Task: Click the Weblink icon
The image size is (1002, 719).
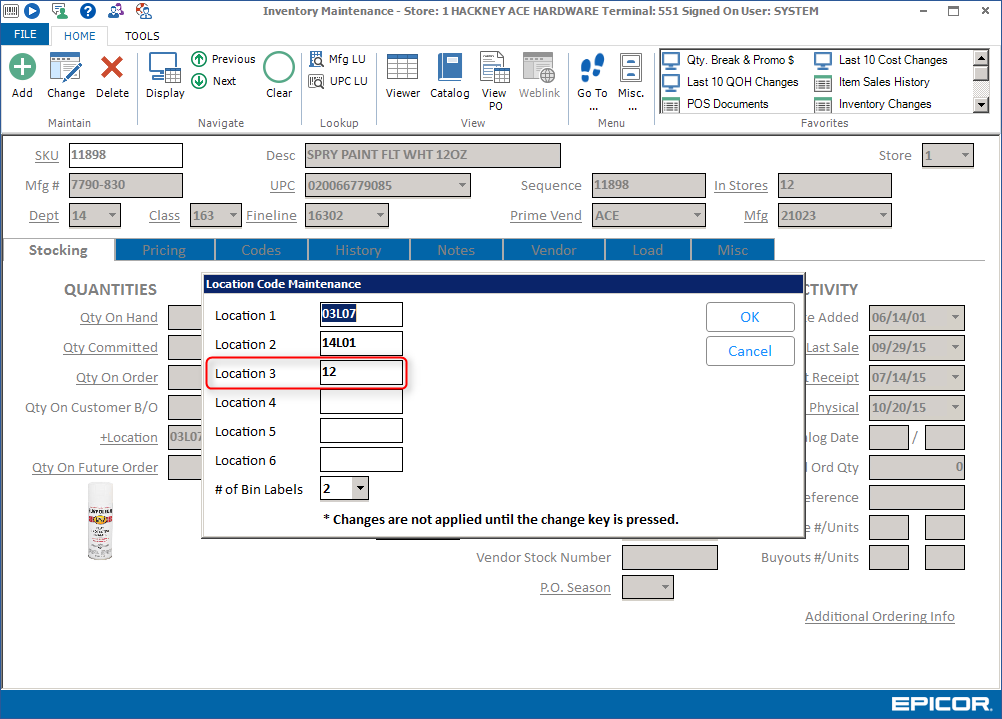Action: 539,67
